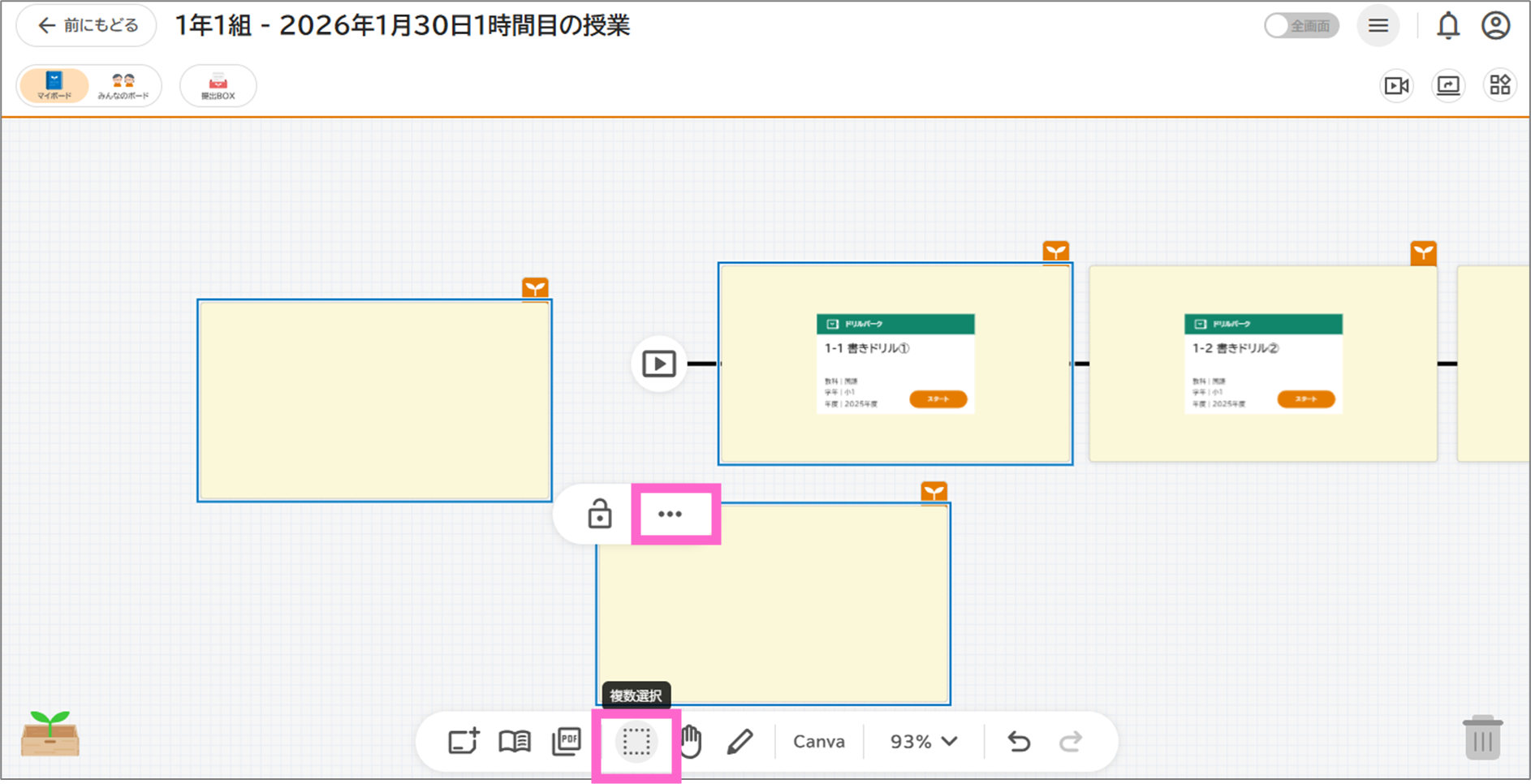The image size is (1531, 784).
Task: Select the hand pan tool
Action: click(x=690, y=741)
